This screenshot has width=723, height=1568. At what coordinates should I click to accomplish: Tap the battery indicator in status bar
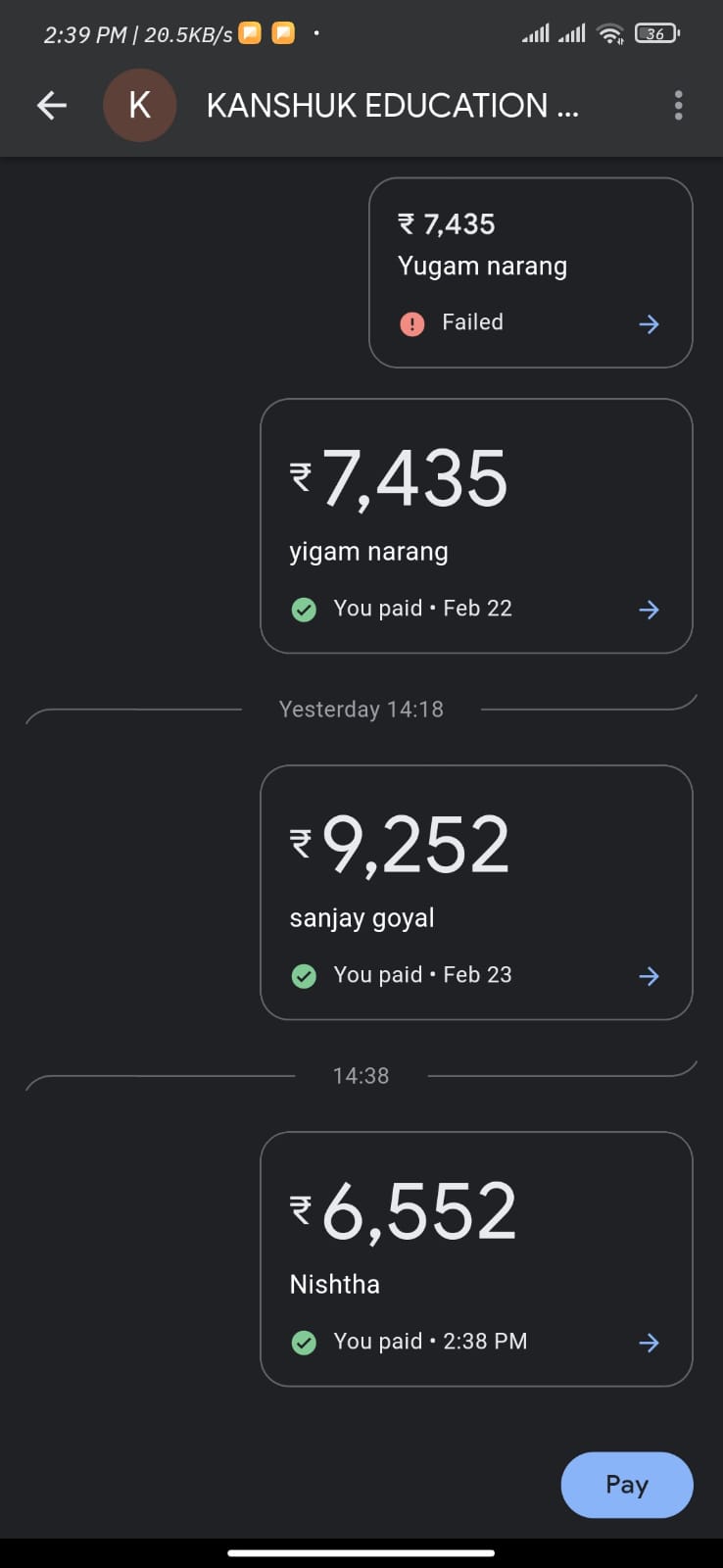point(656,34)
